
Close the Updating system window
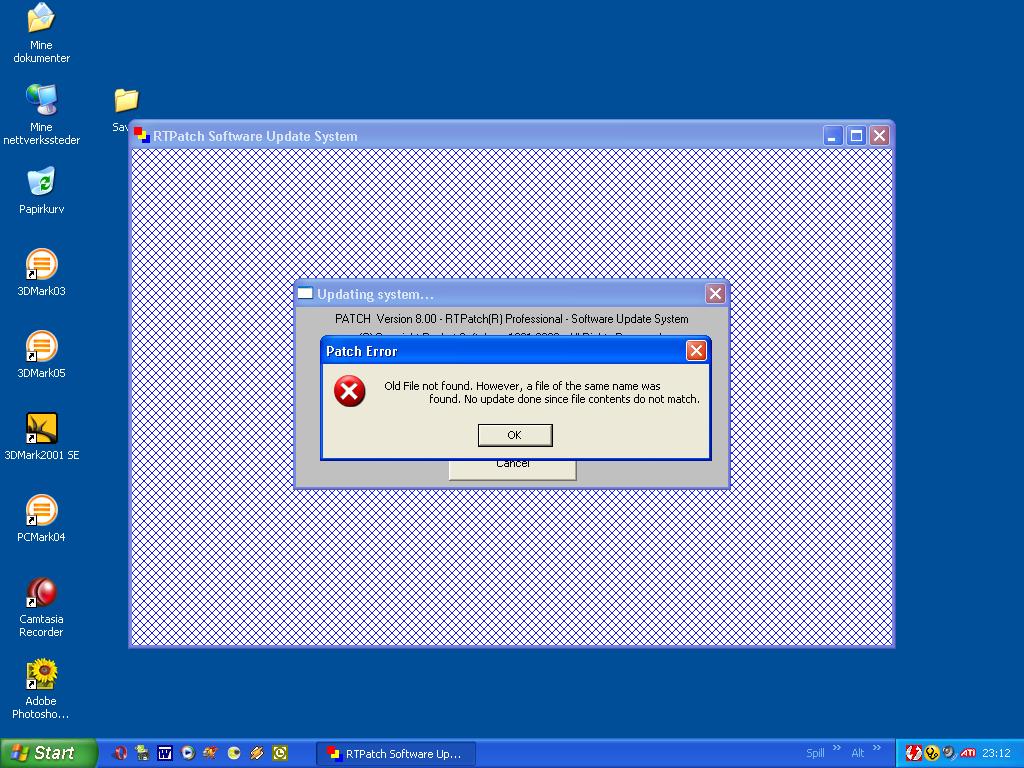(716, 294)
